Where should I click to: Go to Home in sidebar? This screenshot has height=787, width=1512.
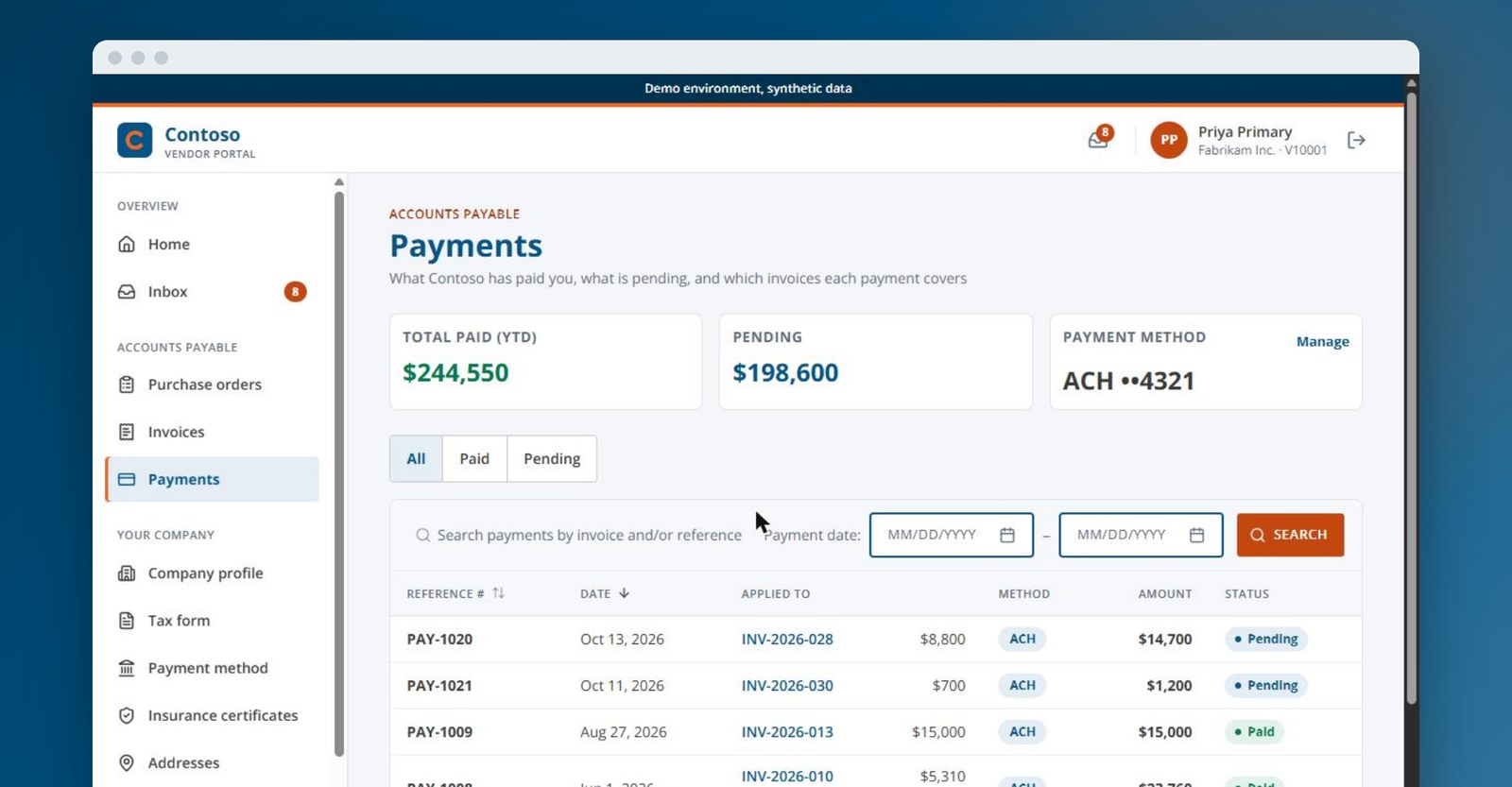pyautogui.click(x=212, y=244)
